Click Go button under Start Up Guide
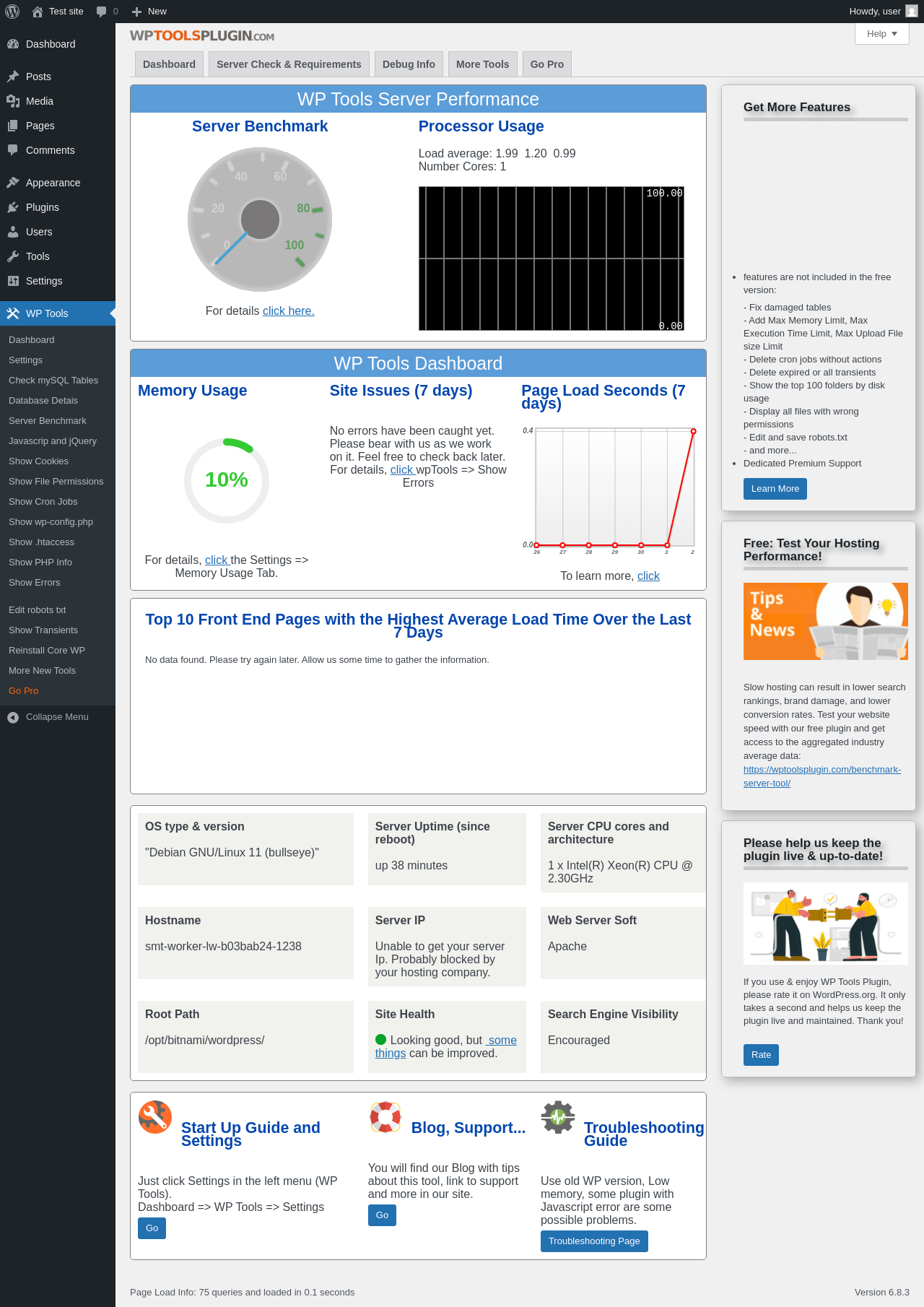 pos(152,1228)
